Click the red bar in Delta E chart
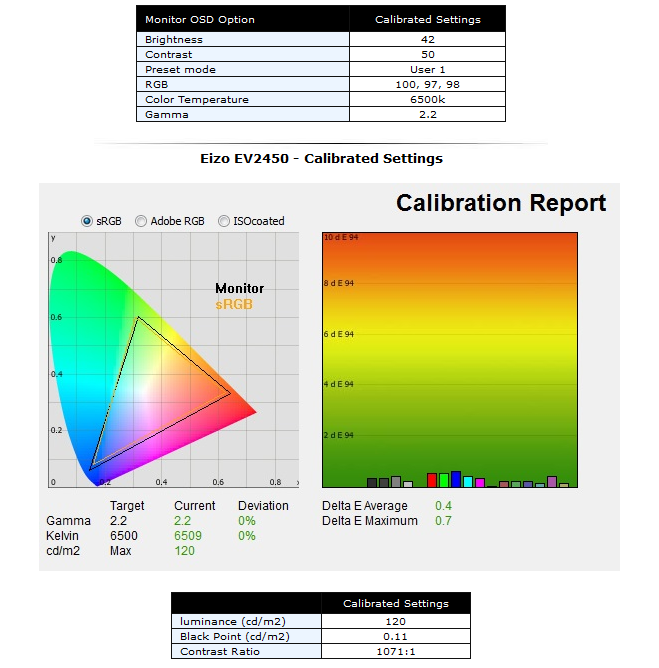 click(x=432, y=480)
